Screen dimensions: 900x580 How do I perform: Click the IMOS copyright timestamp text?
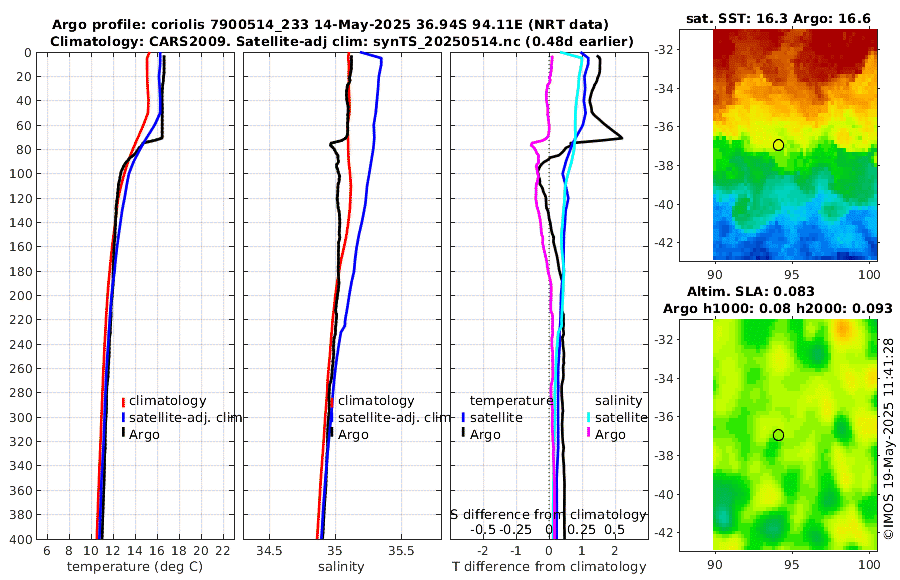887,438
